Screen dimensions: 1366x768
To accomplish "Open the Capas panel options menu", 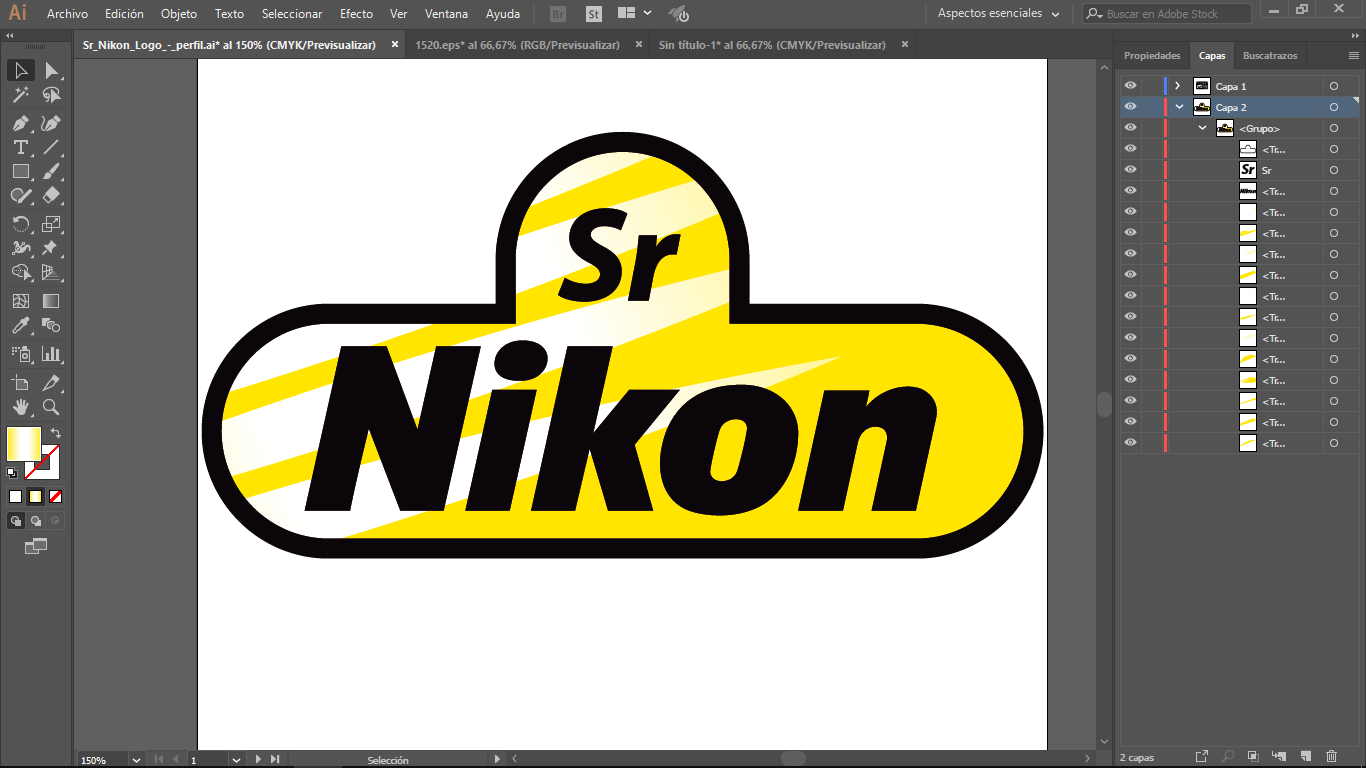I will point(1354,56).
